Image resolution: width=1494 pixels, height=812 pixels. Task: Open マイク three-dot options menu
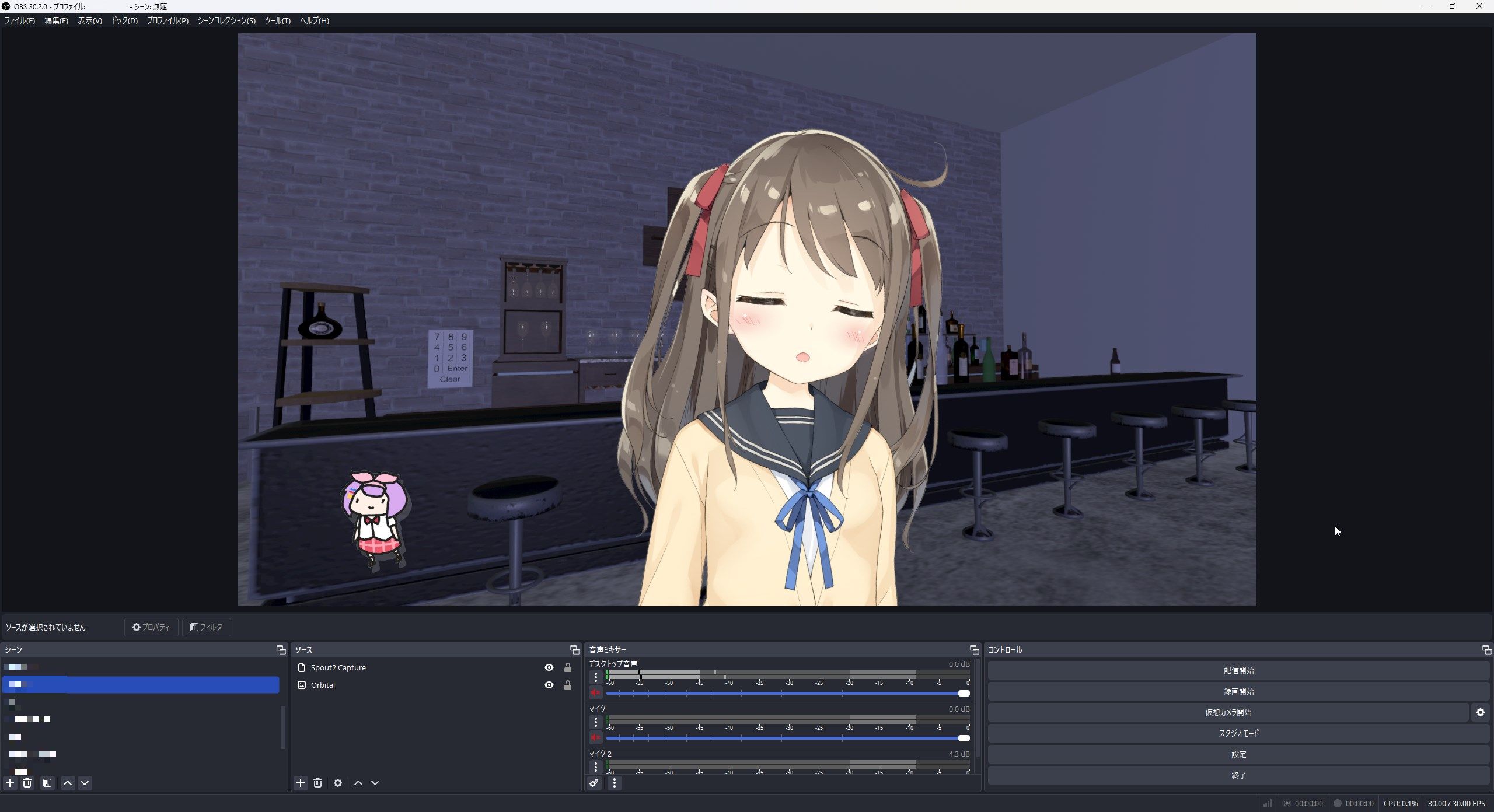point(595,722)
